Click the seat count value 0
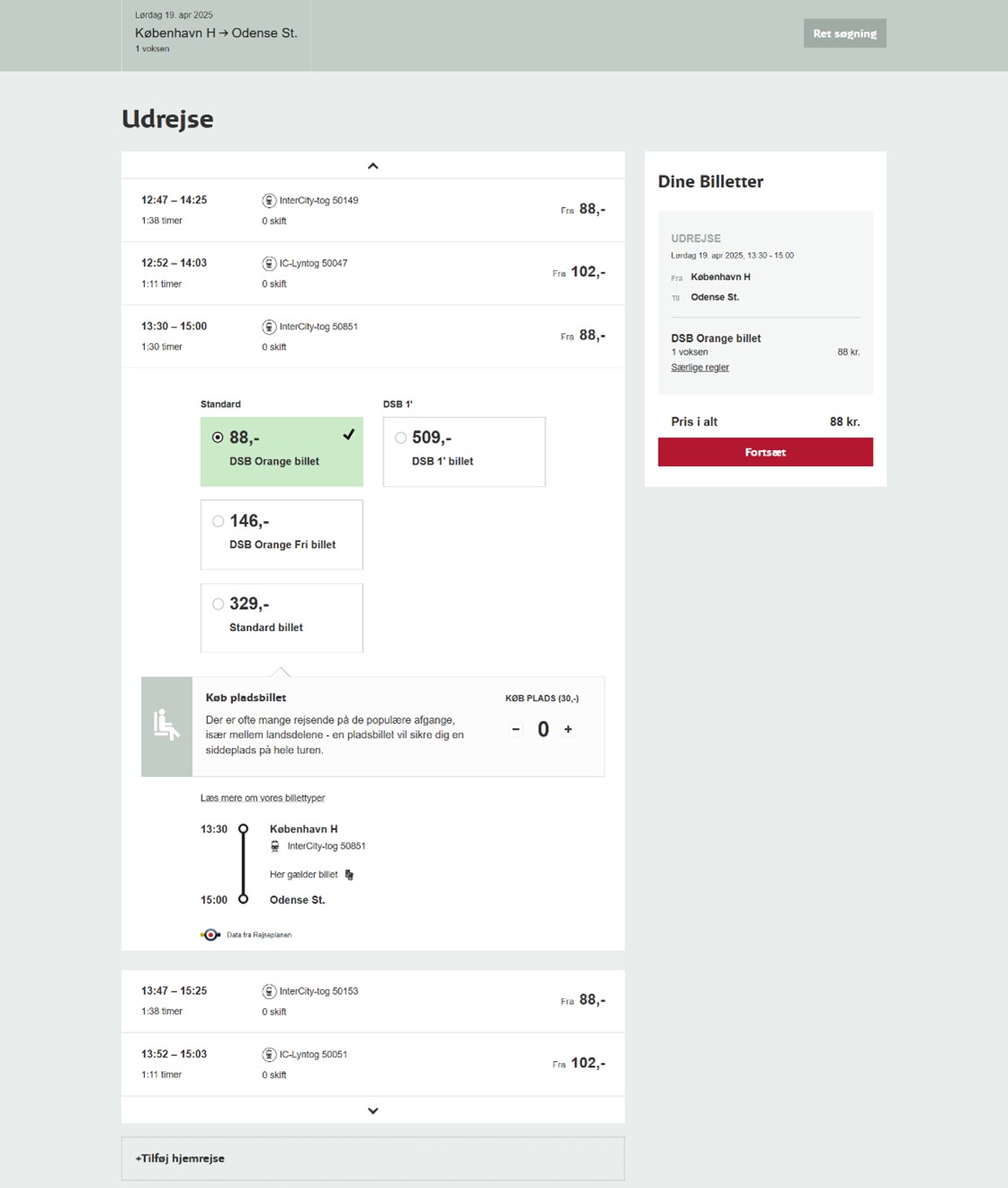This screenshot has width=1008, height=1188. 543,729
